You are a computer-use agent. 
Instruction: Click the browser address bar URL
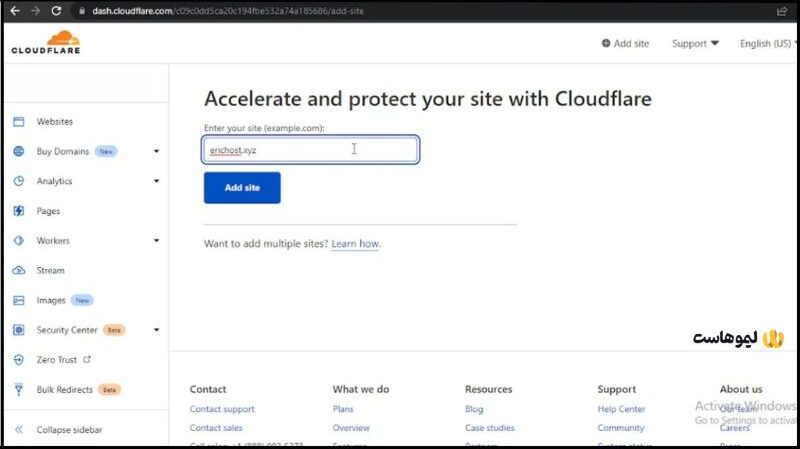pyautogui.click(x=228, y=11)
